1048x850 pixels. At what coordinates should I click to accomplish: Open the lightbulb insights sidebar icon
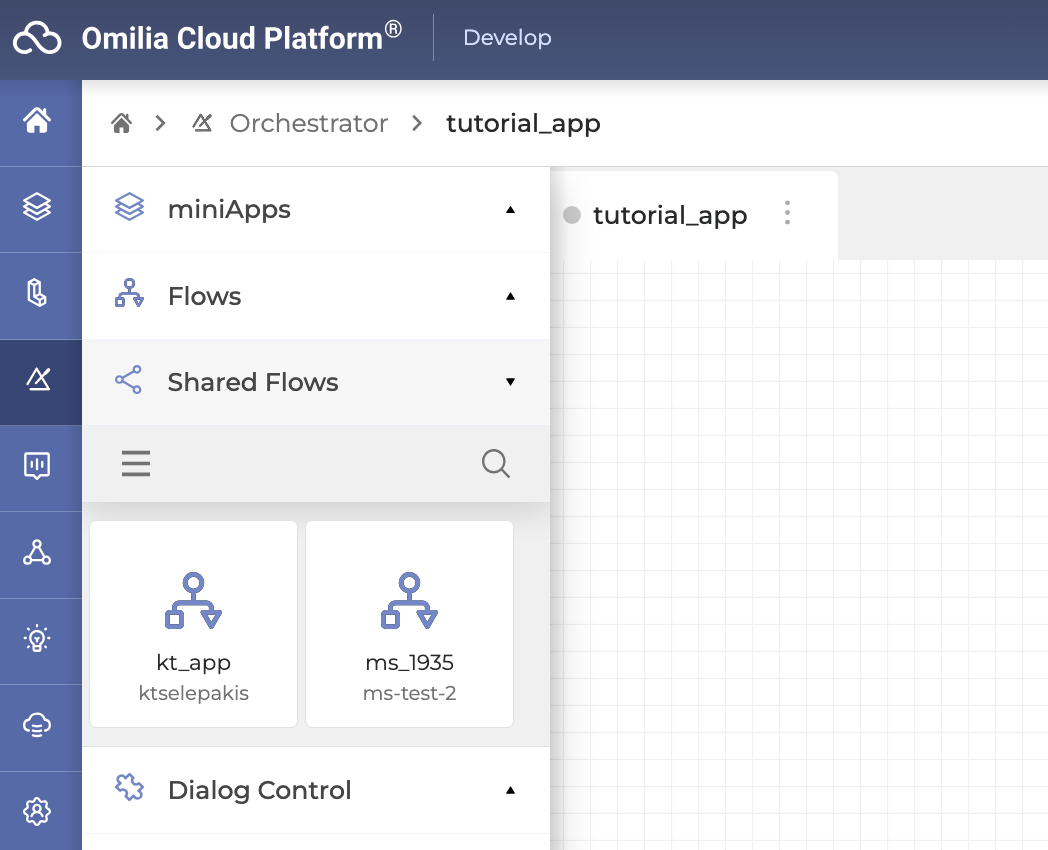(37, 639)
